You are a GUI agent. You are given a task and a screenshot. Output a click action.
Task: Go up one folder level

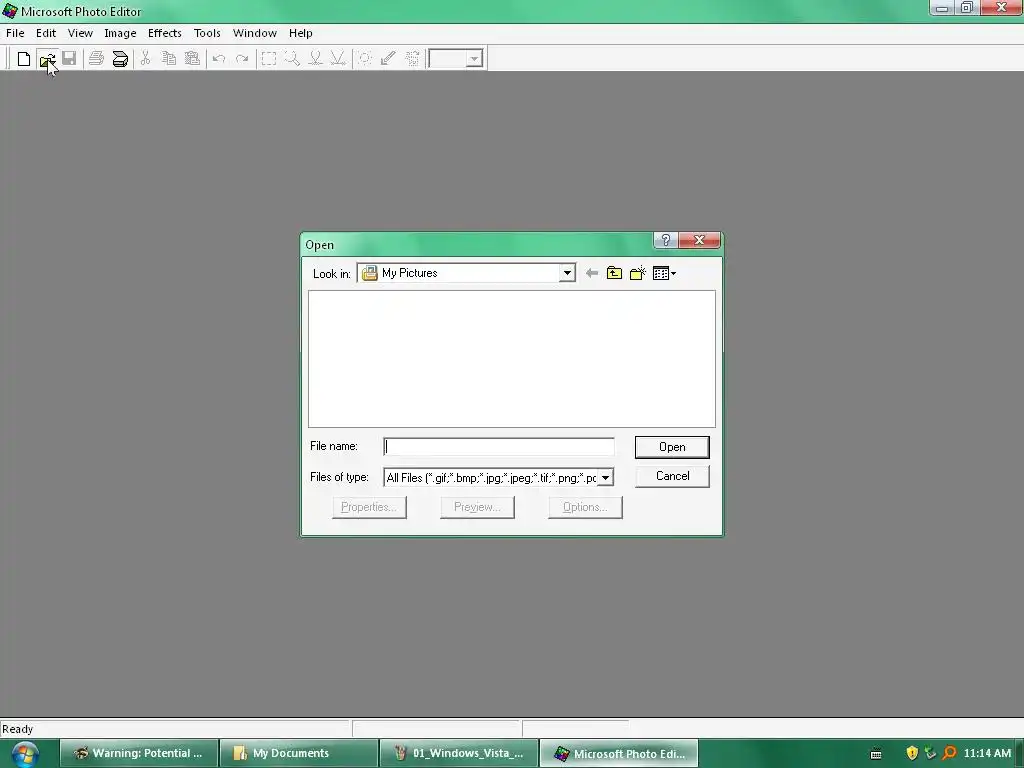point(615,273)
